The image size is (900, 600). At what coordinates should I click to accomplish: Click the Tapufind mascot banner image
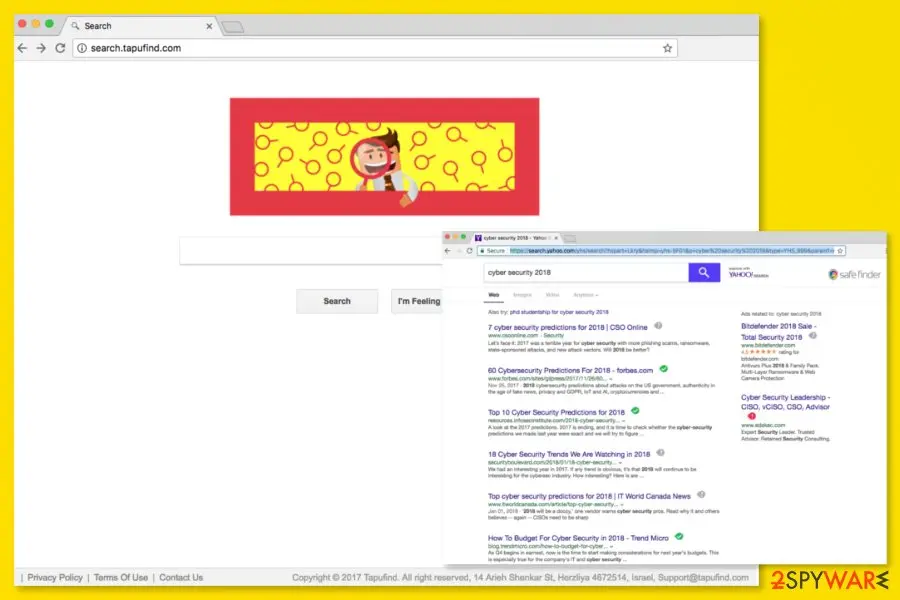pyautogui.click(x=385, y=157)
